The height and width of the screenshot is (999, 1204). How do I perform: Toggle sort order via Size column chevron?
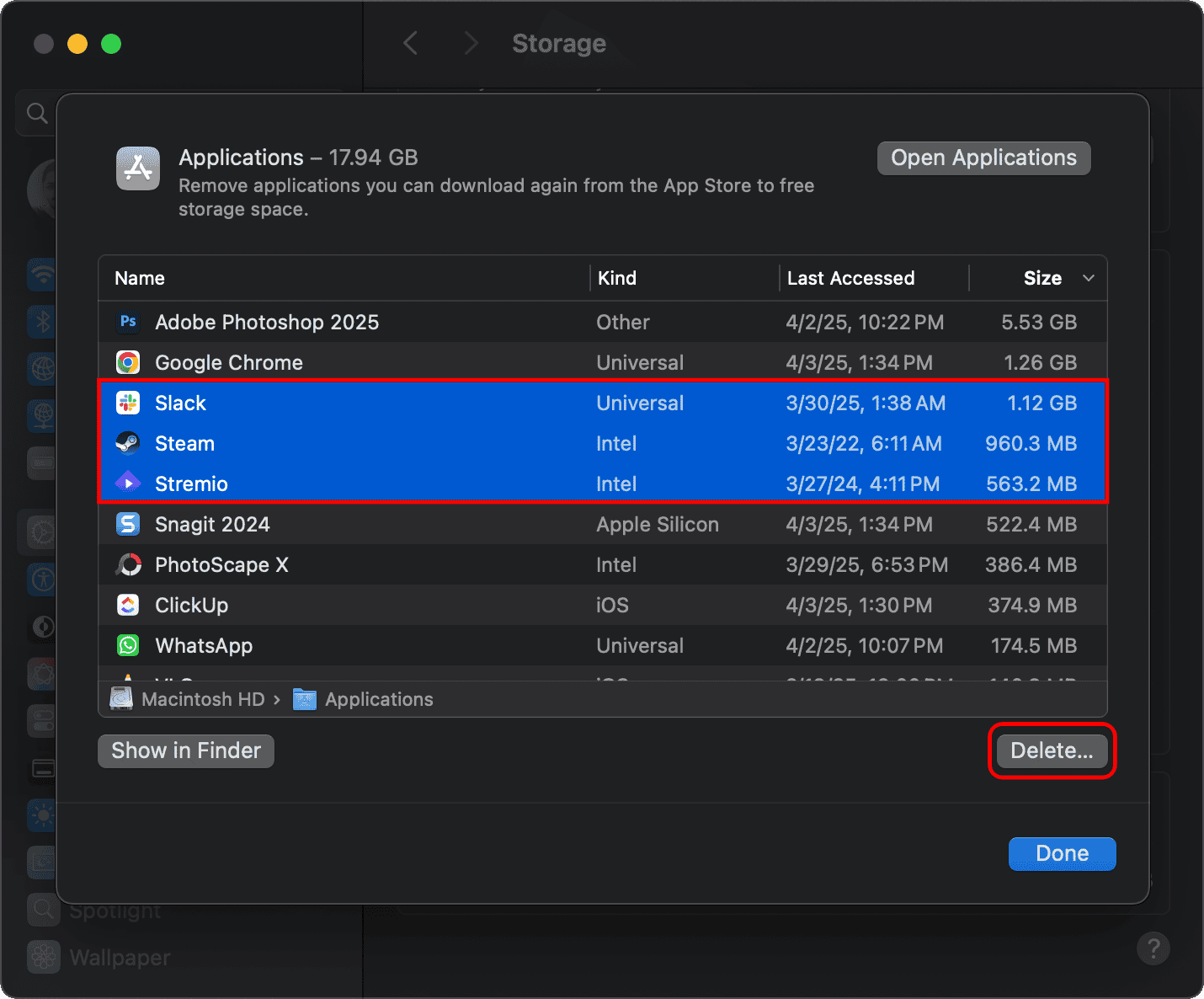pos(1088,278)
